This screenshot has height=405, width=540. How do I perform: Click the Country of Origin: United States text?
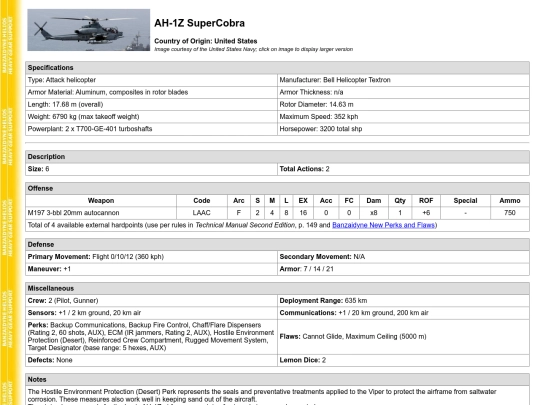pyautogui.click(x=206, y=41)
